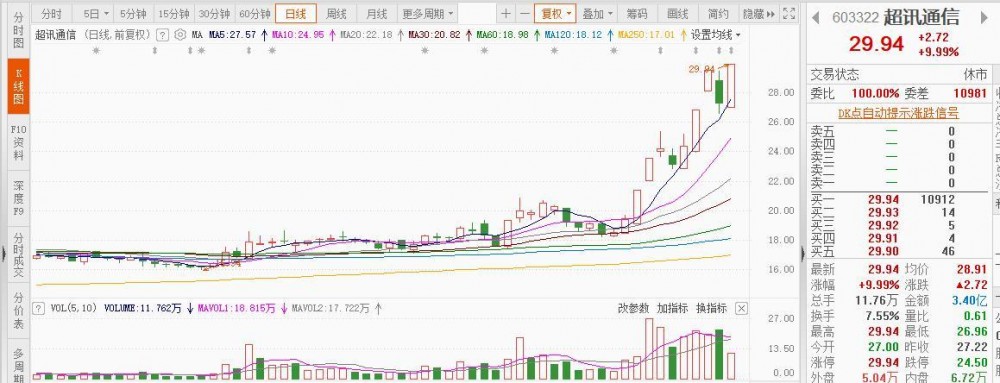This screenshot has height=383, width=1000.
Task: Switch chart to 30分钟 period
Action: click(214, 13)
